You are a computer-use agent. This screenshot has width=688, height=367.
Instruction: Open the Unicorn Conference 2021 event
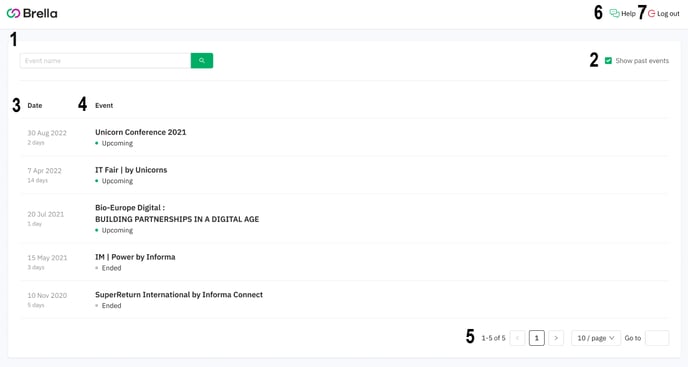[140, 132]
